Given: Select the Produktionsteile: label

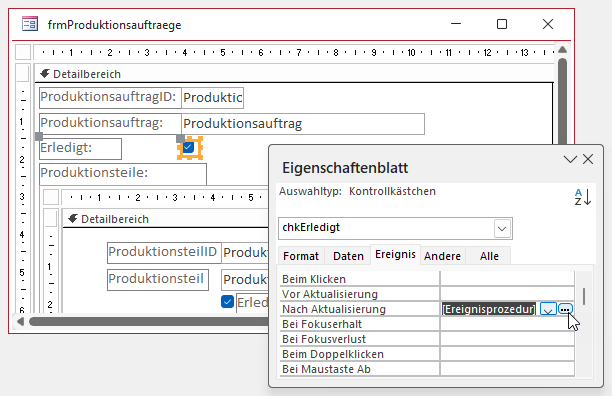Looking at the screenshot, I should (123, 174).
